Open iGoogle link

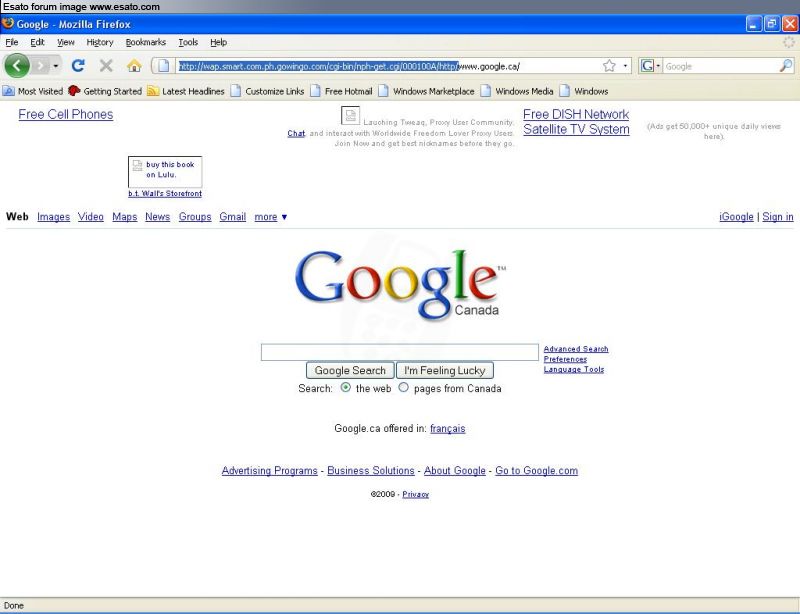[x=736, y=217]
